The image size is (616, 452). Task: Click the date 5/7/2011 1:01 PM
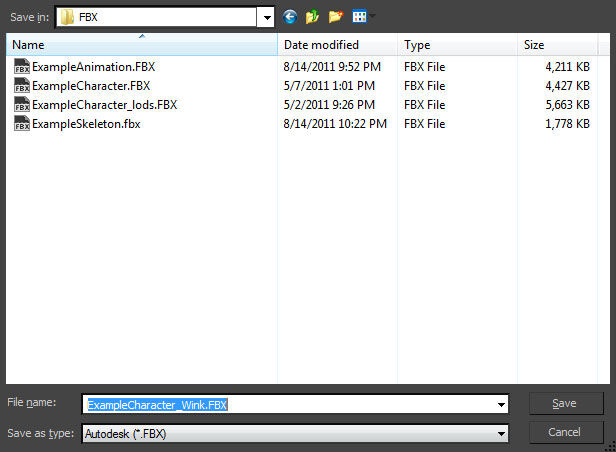(x=329, y=86)
